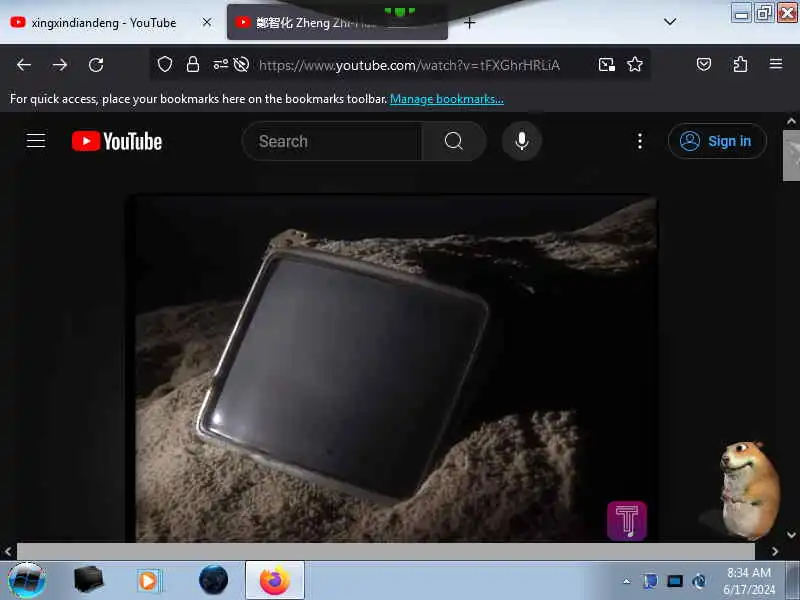Click the video player to pause

point(391,367)
